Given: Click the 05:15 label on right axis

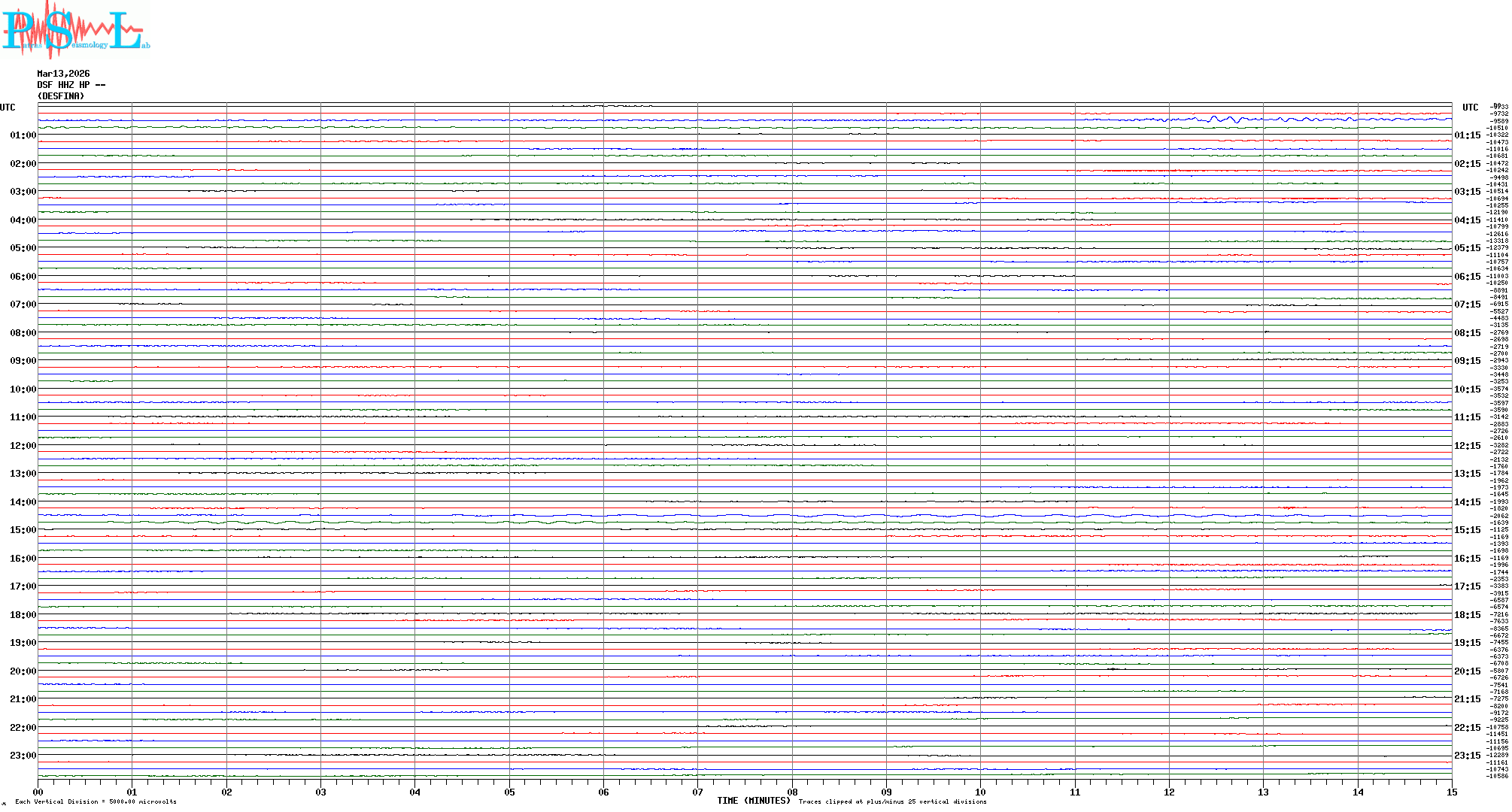Looking at the screenshot, I should pyautogui.click(x=1467, y=248).
